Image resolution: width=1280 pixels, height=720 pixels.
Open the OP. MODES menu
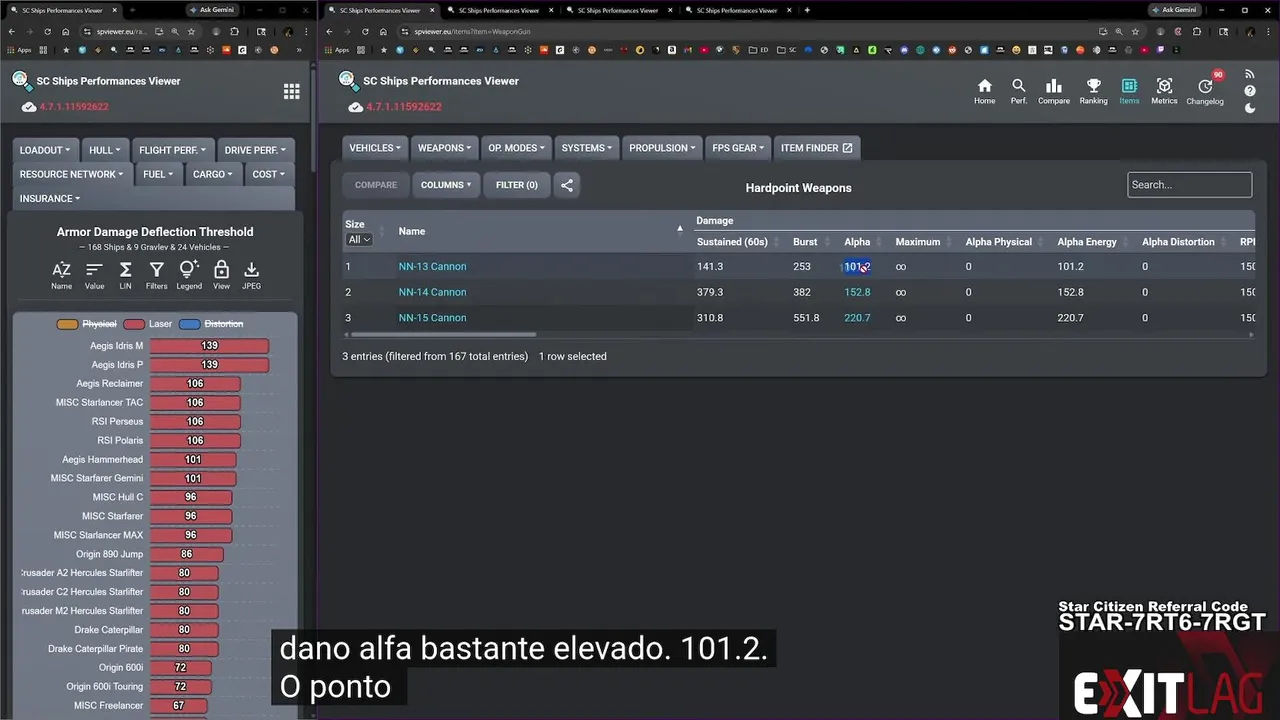click(x=516, y=148)
